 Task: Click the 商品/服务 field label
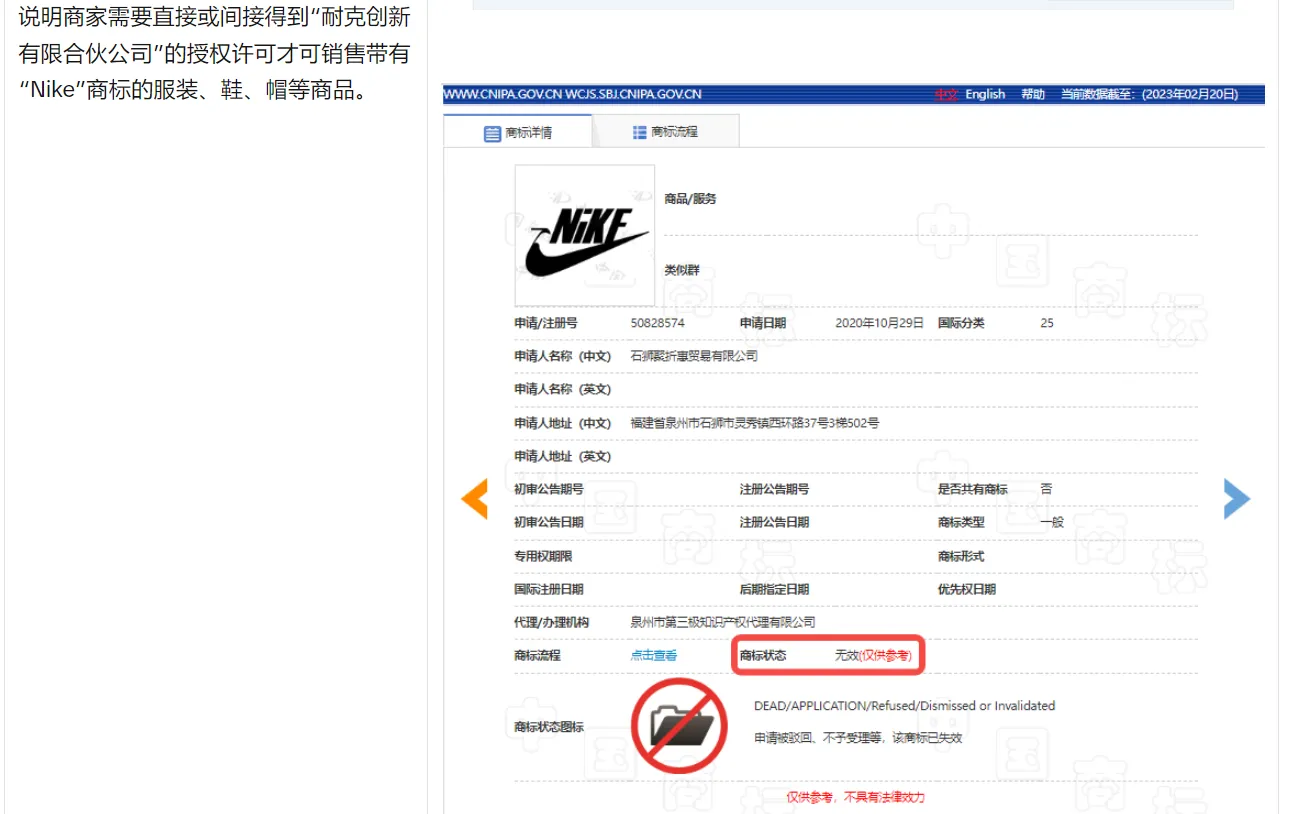[690, 199]
